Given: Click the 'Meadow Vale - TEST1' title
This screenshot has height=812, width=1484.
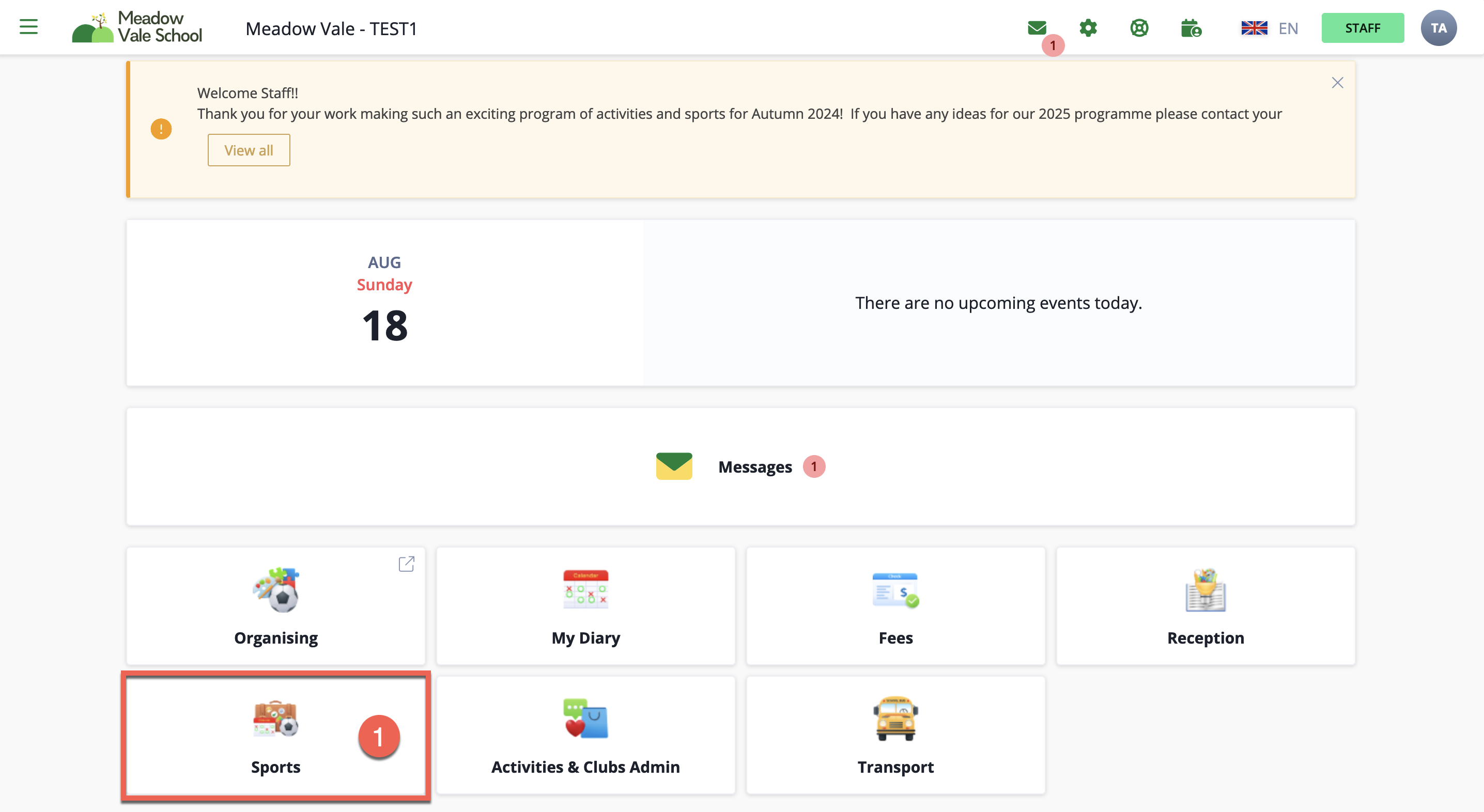Looking at the screenshot, I should 331,28.
